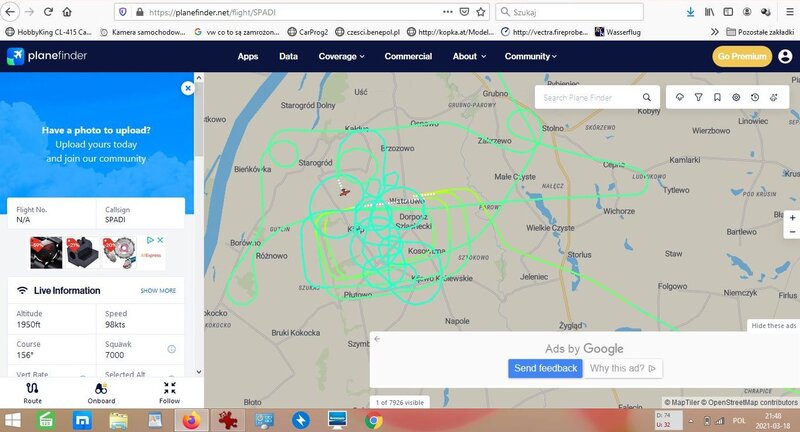Open the Firefox account icon
The image size is (800, 432).
tap(747, 12)
